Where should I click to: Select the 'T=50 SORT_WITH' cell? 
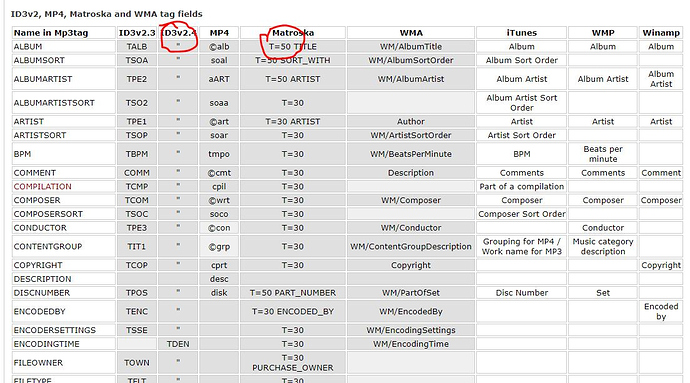(x=293, y=60)
